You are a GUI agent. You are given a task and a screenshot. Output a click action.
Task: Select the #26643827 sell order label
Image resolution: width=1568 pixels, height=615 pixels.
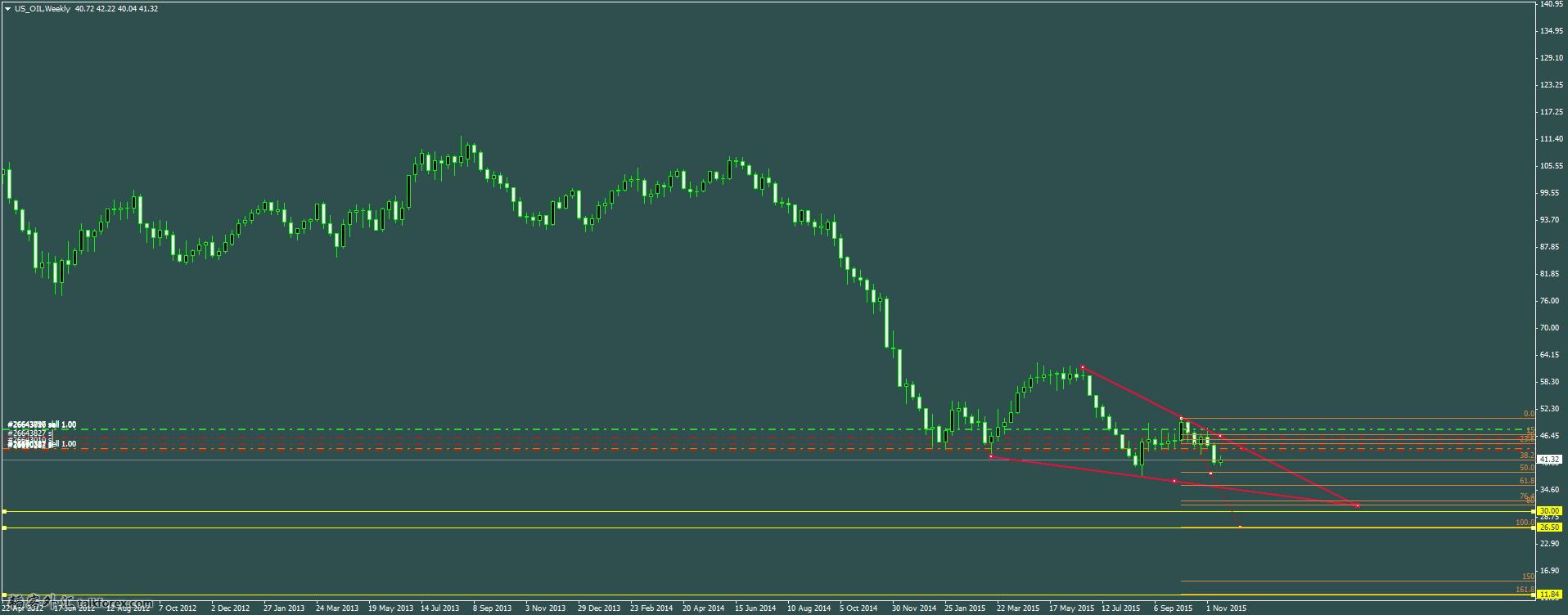30,433
